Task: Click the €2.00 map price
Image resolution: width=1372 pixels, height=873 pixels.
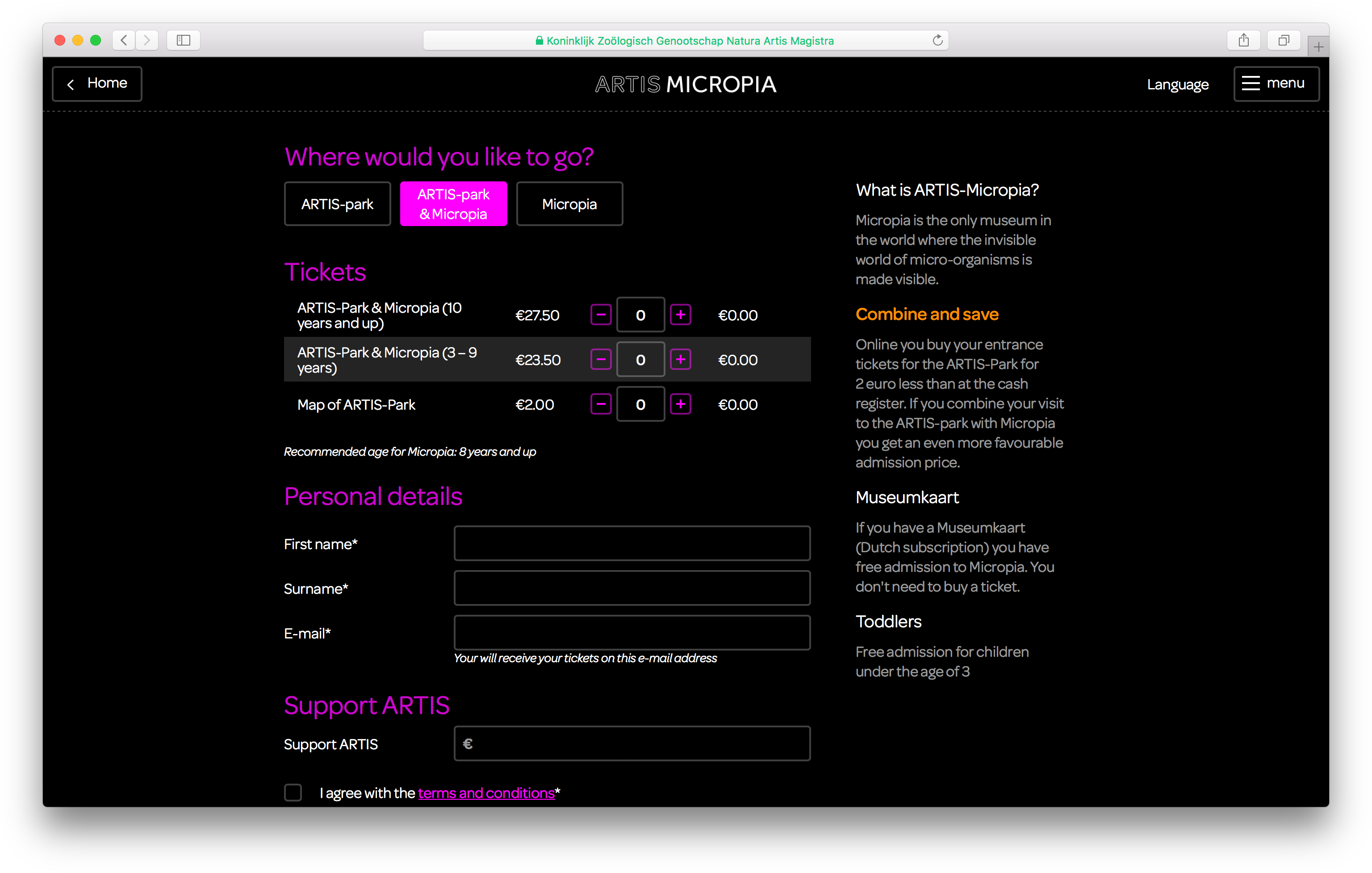Action: (535, 405)
